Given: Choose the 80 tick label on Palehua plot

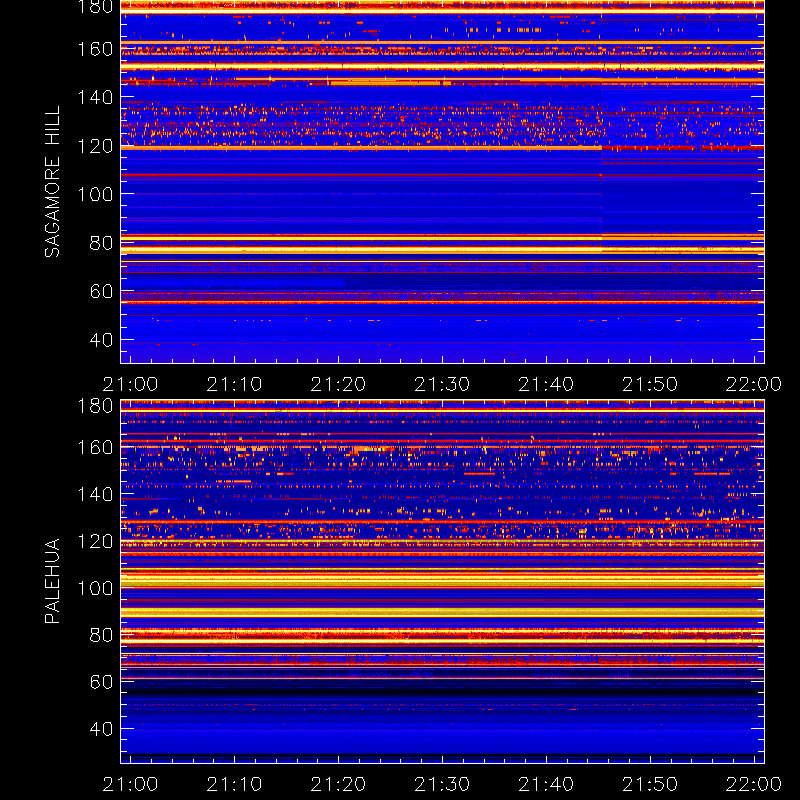Looking at the screenshot, I should pyautogui.click(x=101, y=635).
